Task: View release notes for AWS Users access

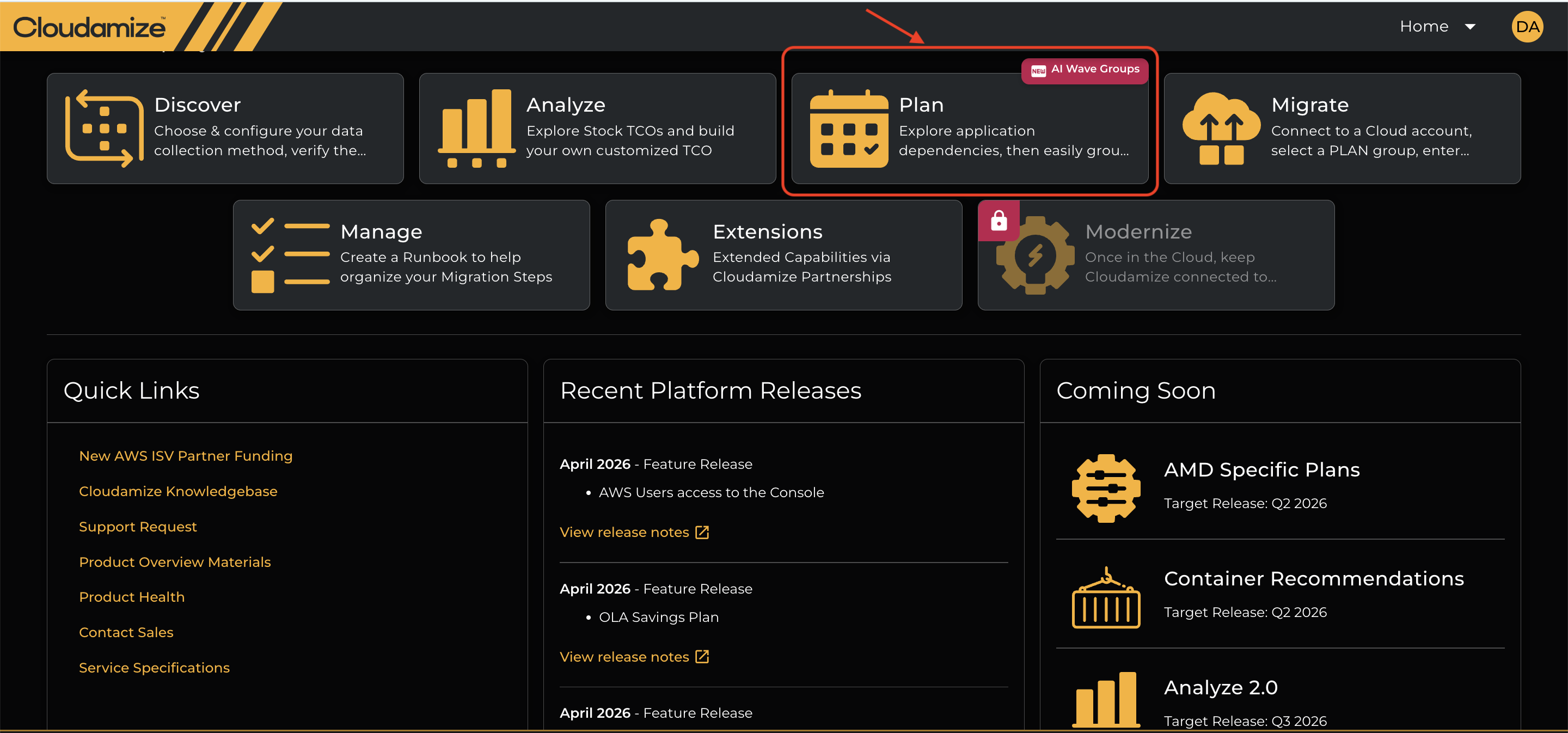Action: tap(634, 532)
